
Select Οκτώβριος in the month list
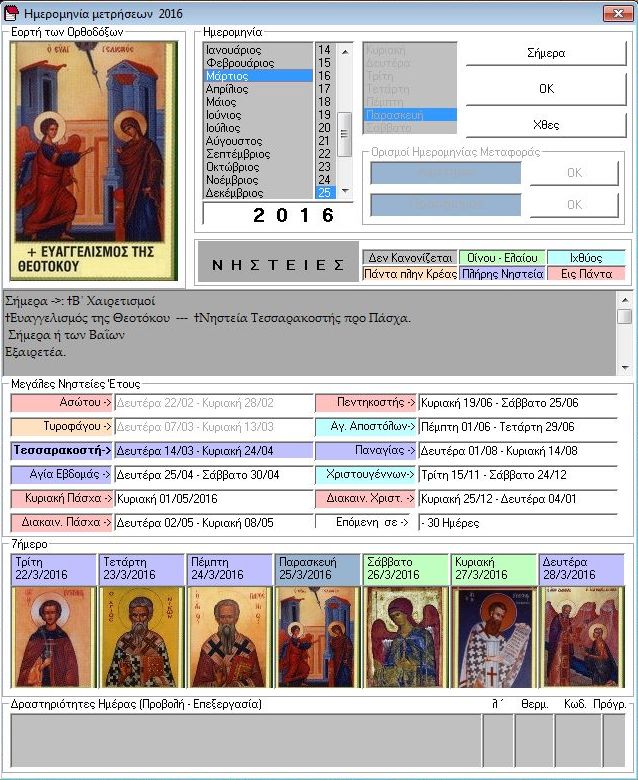pyautogui.click(x=259, y=167)
